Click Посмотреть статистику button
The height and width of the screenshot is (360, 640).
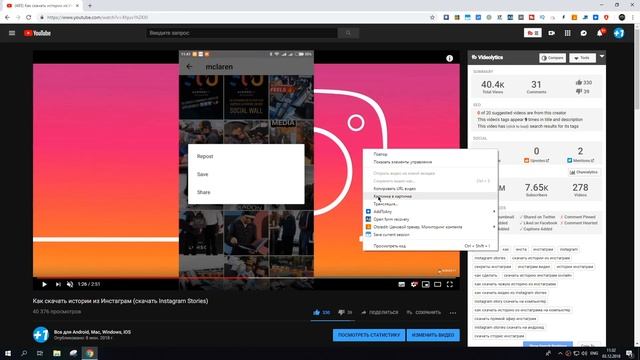369,335
